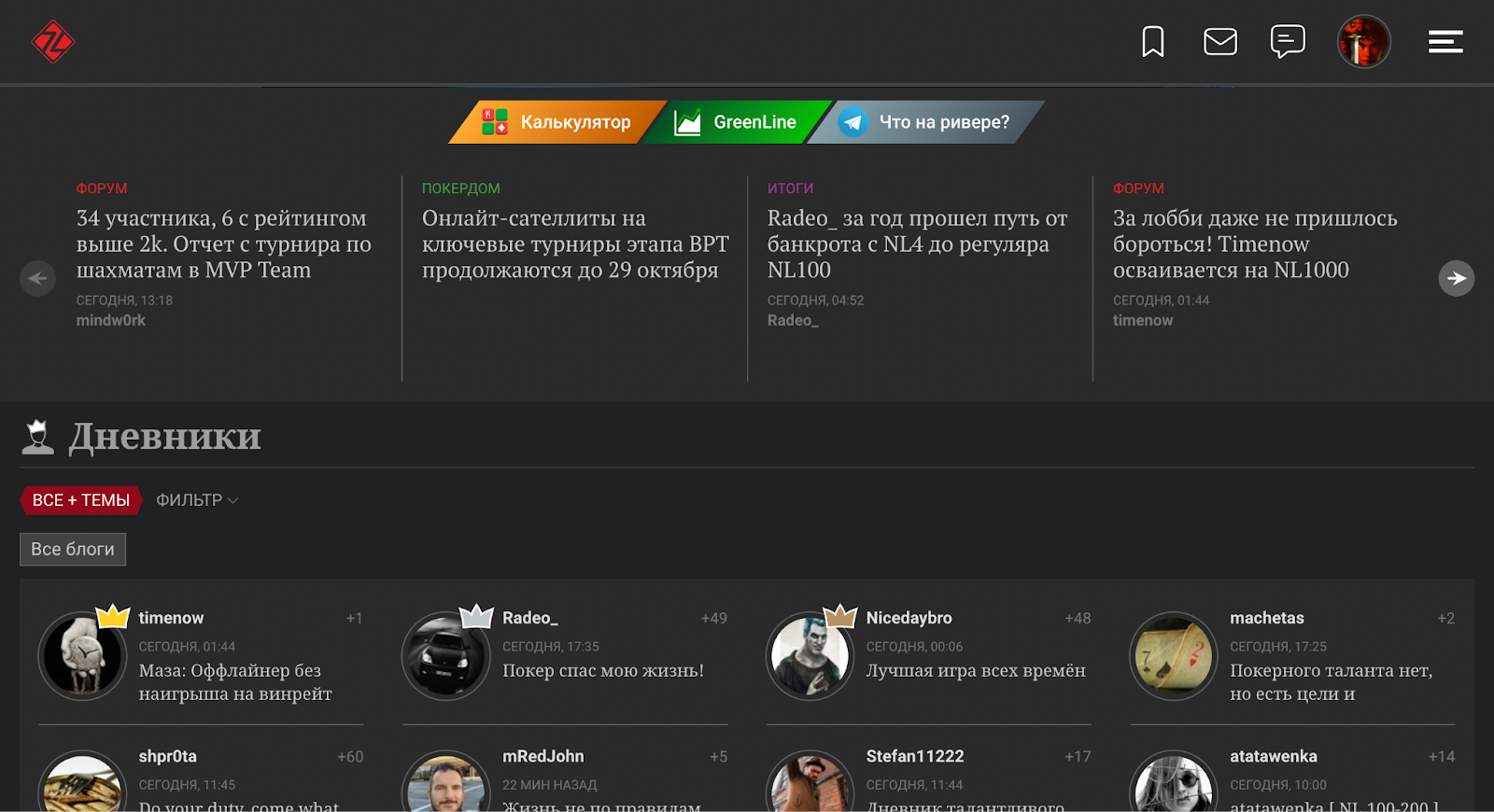Open Покерного таланта нет post
This screenshot has width=1494, height=812.
[1331, 682]
